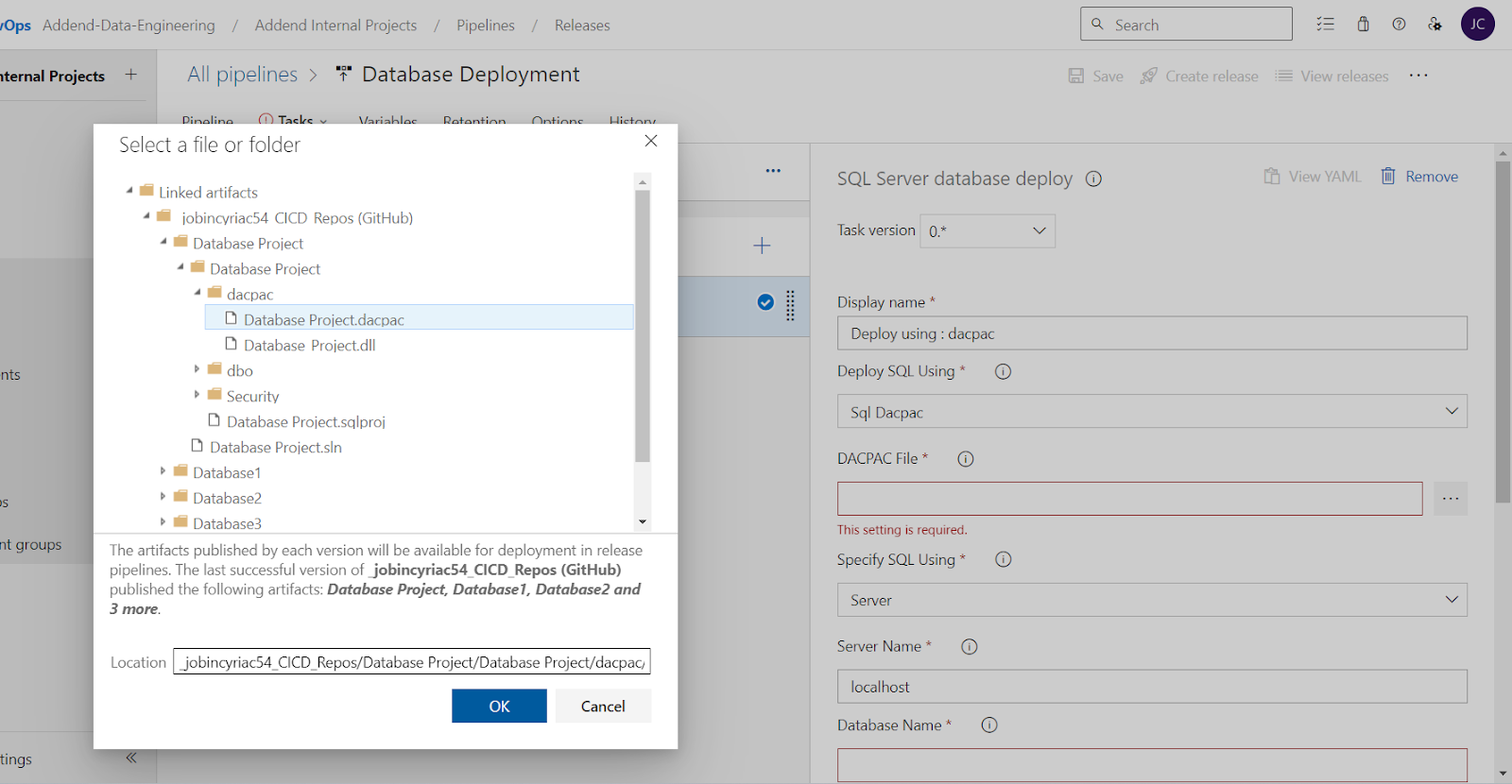Click the task drag handle dots
Image resolution: width=1512 pixels, height=784 pixels.
(790, 305)
